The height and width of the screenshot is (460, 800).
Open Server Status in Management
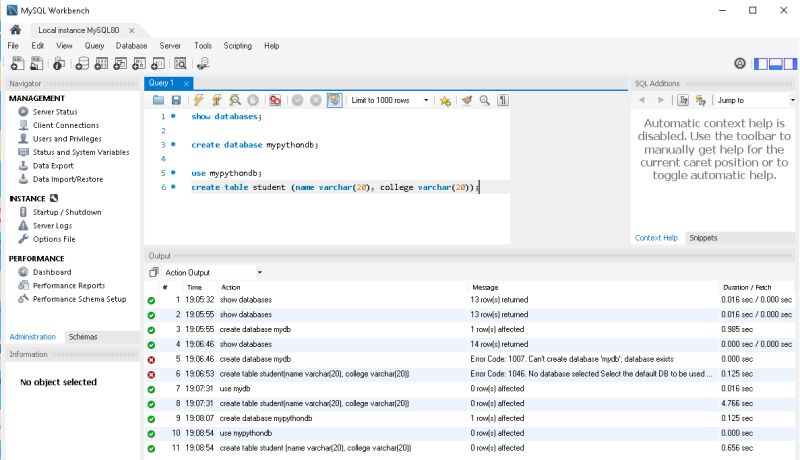55,112
